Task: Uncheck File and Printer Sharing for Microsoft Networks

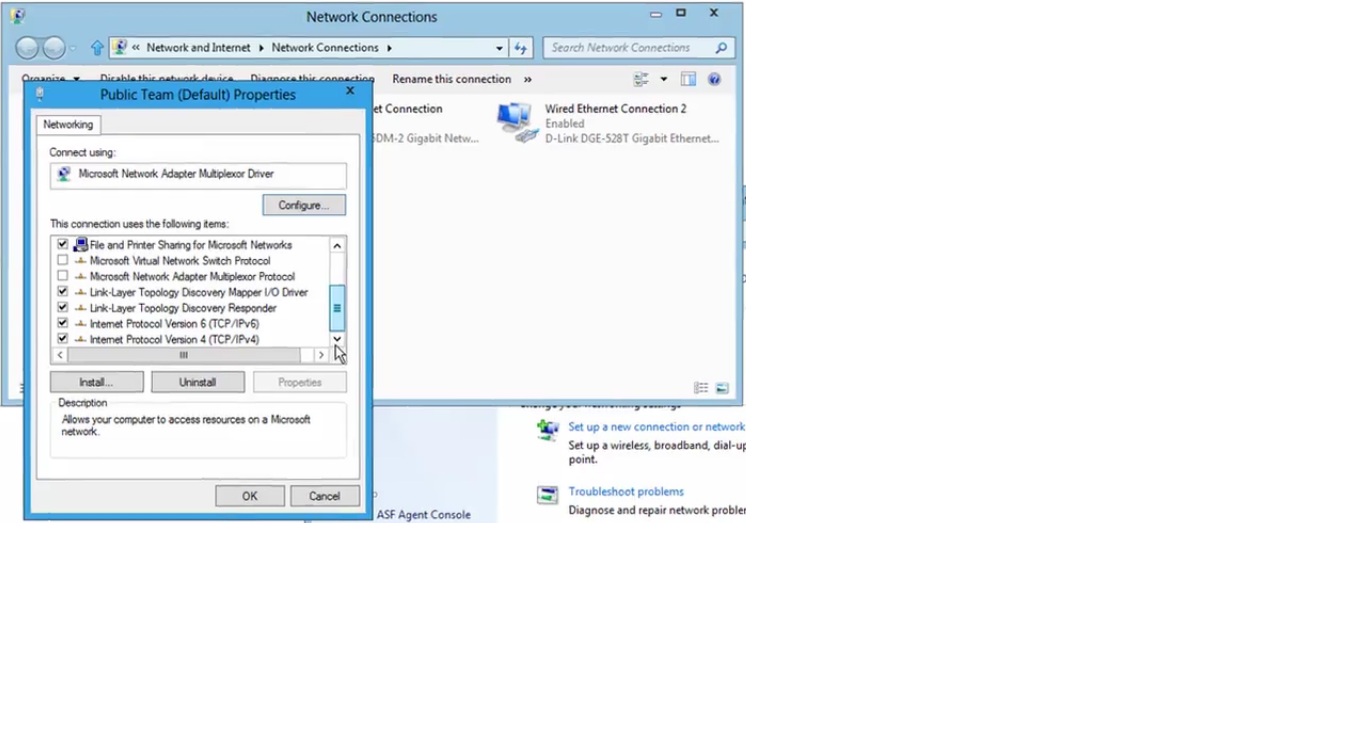Action: (x=63, y=244)
